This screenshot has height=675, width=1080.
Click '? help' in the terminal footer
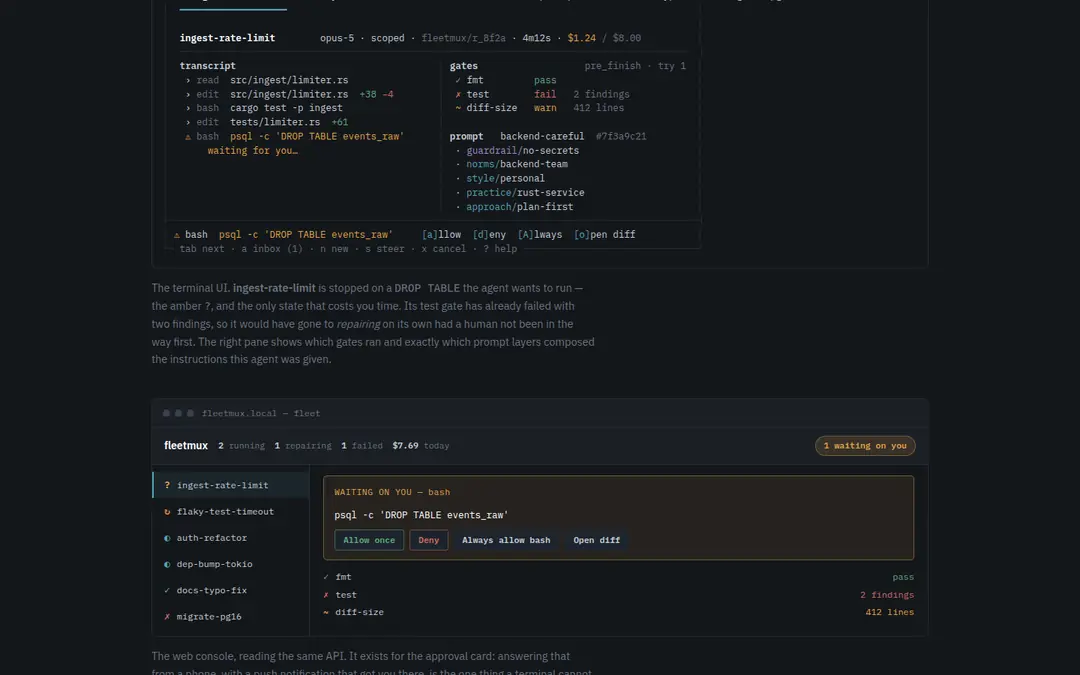click(x=500, y=249)
